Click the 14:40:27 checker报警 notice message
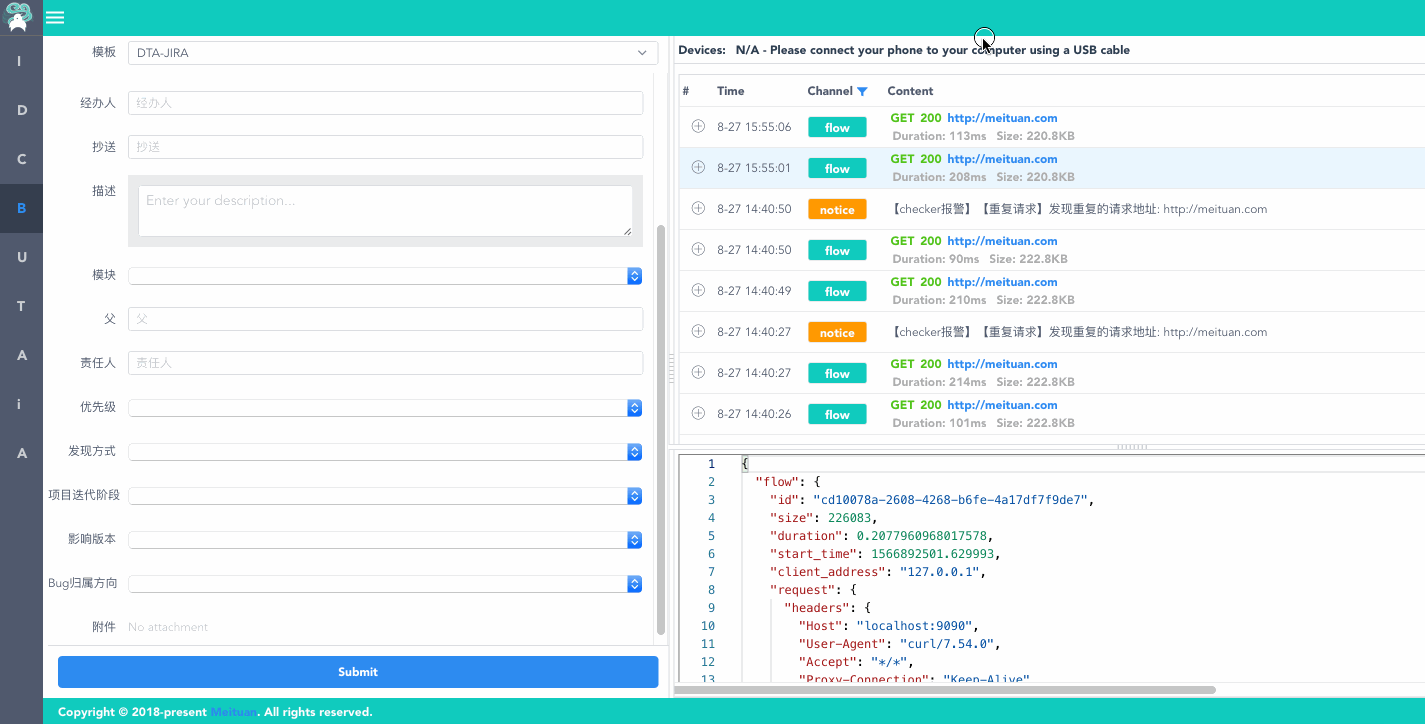 1079,332
